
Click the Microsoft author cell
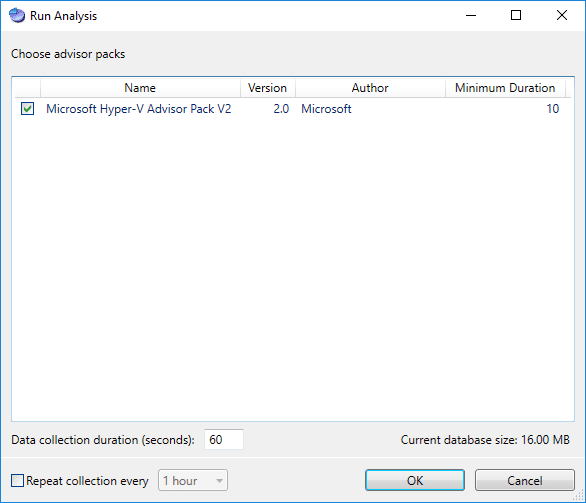326,109
